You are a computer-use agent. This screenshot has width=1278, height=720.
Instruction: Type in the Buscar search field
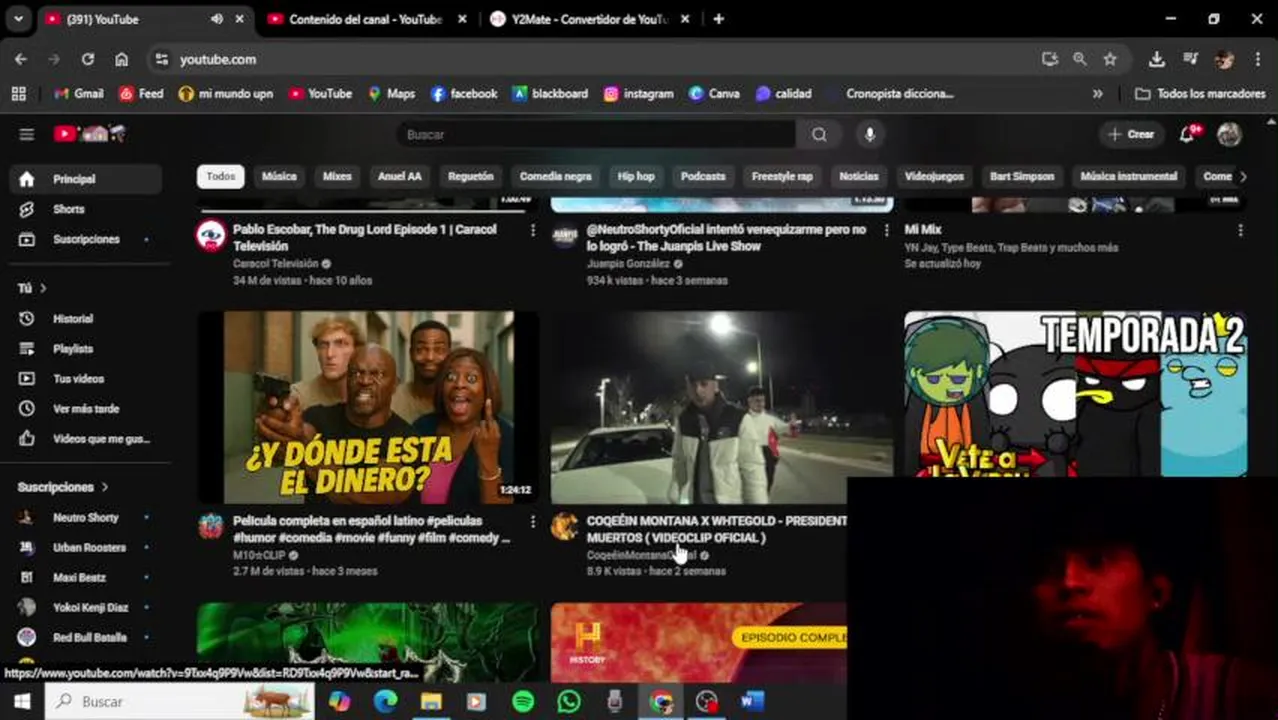point(596,134)
